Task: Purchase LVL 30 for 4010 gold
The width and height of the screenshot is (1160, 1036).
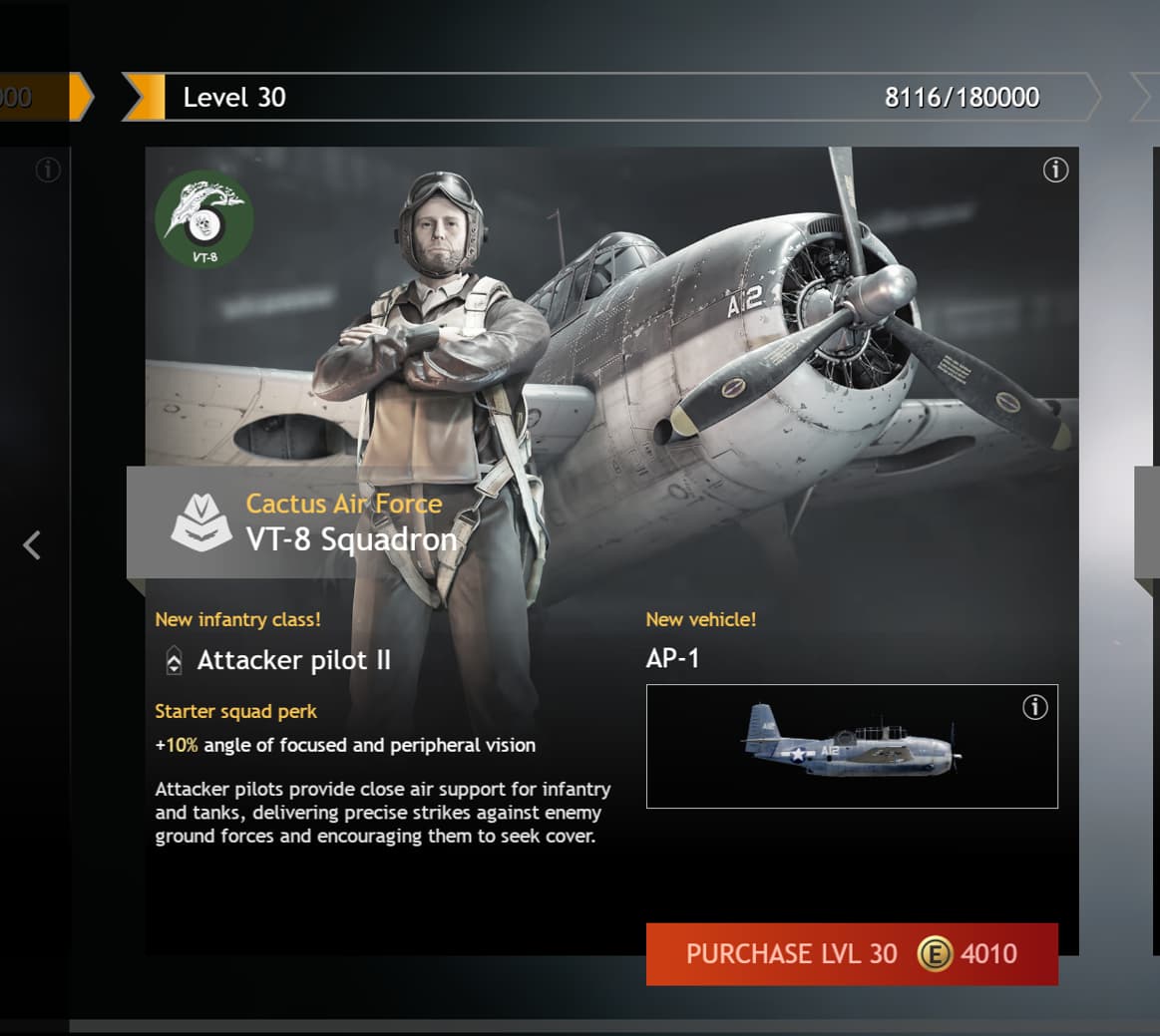Action: pyautogui.click(x=852, y=954)
